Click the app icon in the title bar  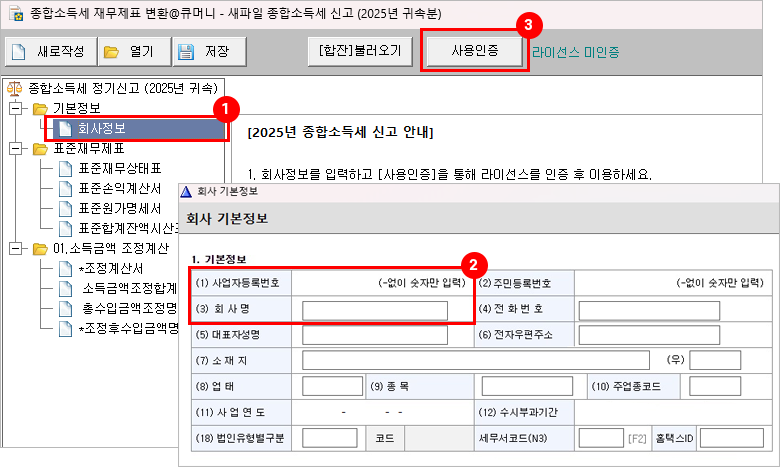[x=16, y=13]
